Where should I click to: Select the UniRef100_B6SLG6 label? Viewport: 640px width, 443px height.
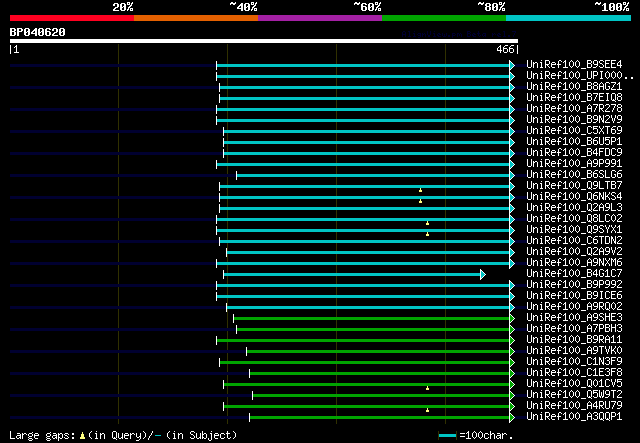(574, 175)
